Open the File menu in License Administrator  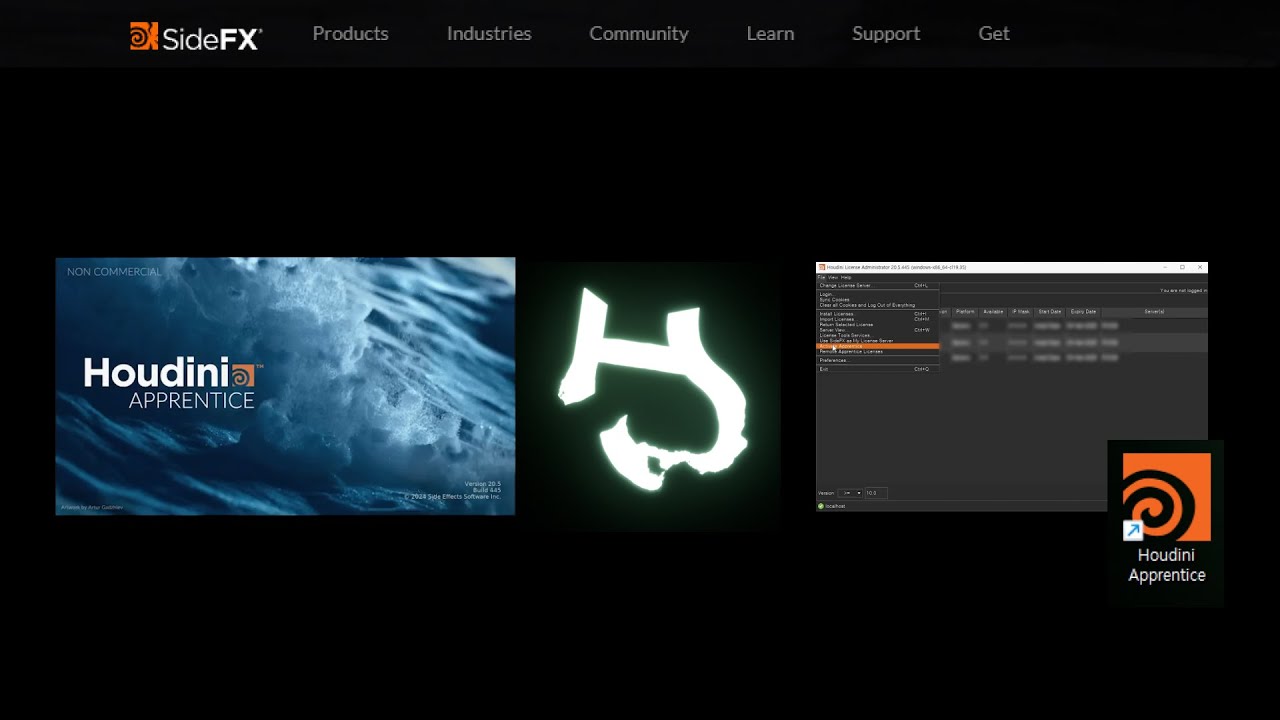[x=821, y=277]
